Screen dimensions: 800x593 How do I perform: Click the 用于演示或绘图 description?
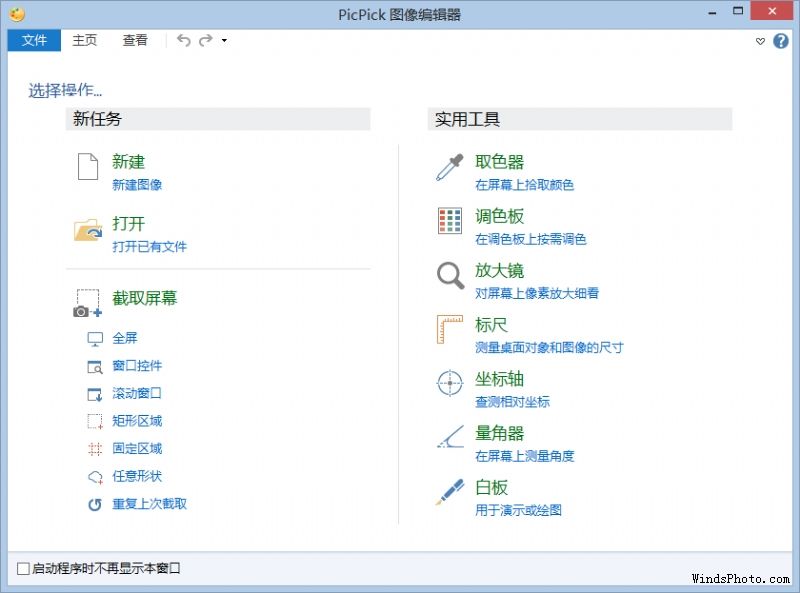[518, 510]
